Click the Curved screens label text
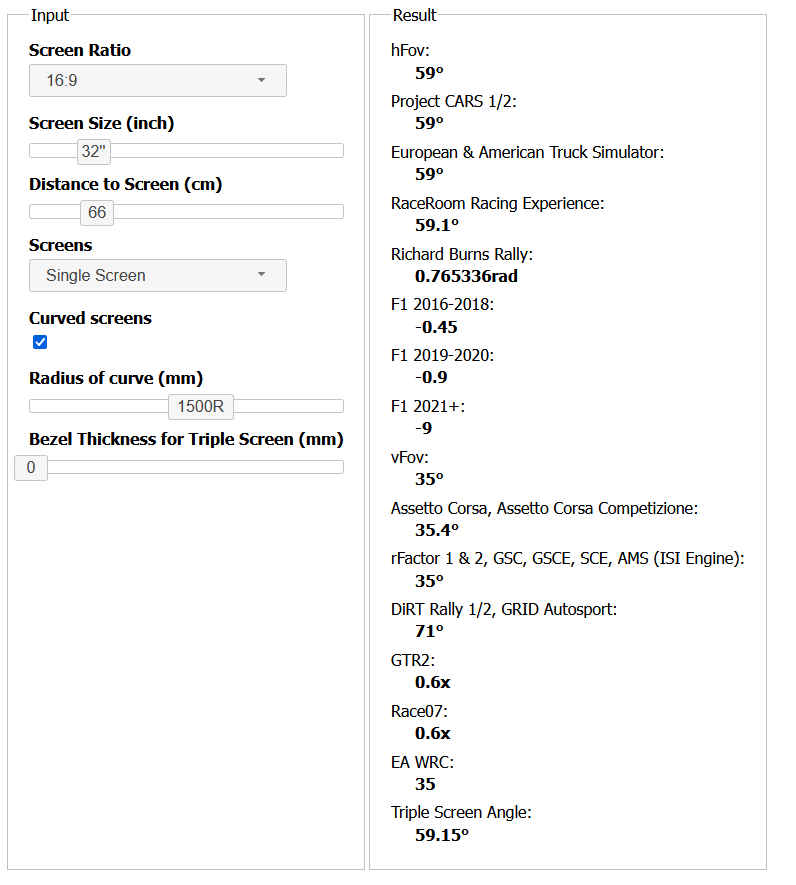 point(90,318)
